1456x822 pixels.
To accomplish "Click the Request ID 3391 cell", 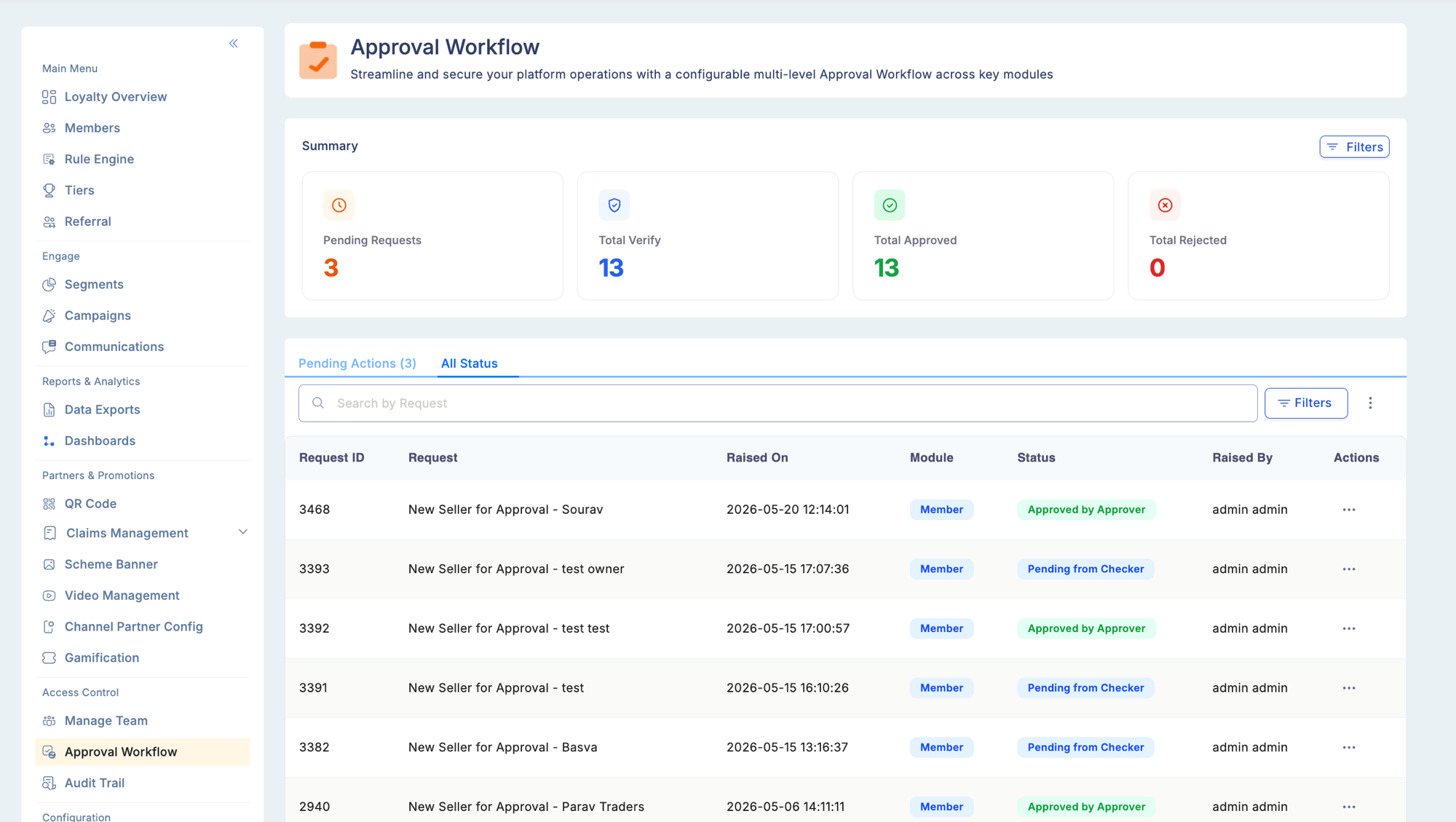I will pyautogui.click(x=313, y=688).
